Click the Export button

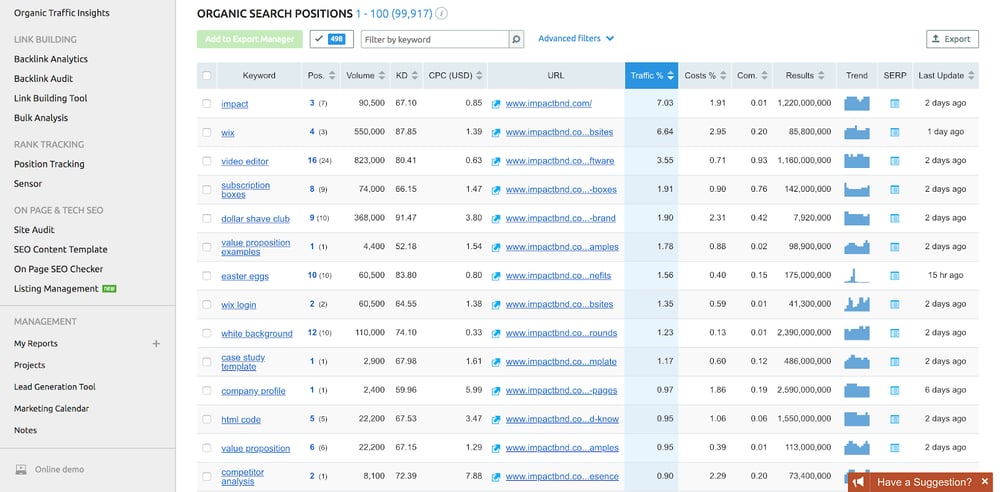(x=952, y=39)
